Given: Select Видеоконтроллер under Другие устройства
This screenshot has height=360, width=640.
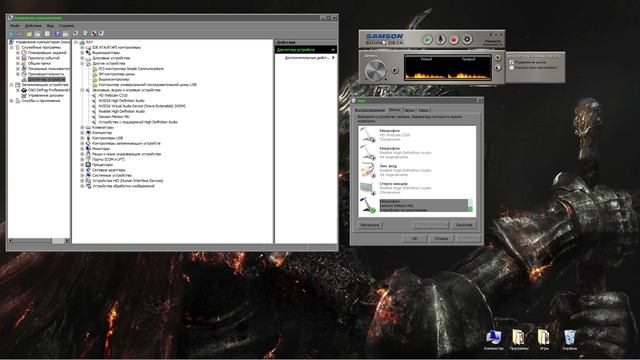Looking at the screenshot, I should [x=114, y=79].
